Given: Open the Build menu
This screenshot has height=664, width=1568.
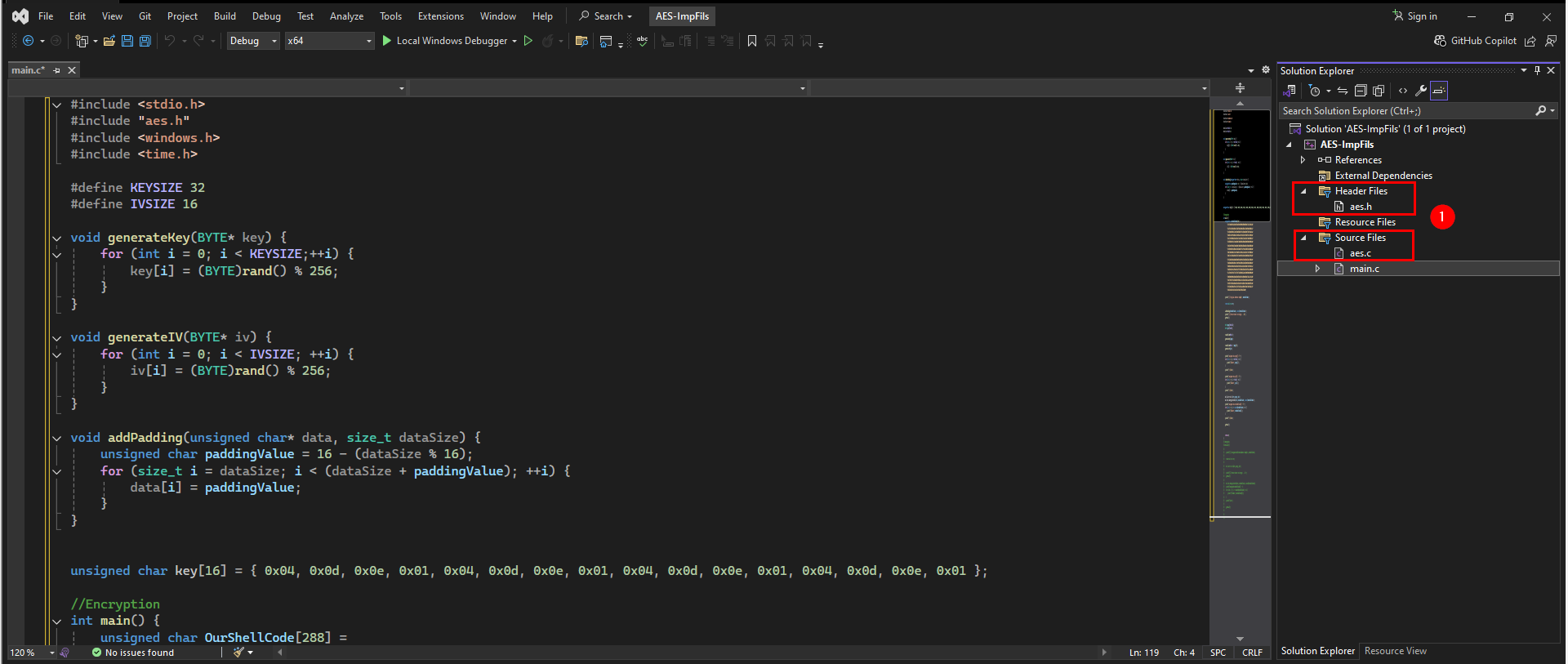Looking at the screenshot, I should pos(225,16).
